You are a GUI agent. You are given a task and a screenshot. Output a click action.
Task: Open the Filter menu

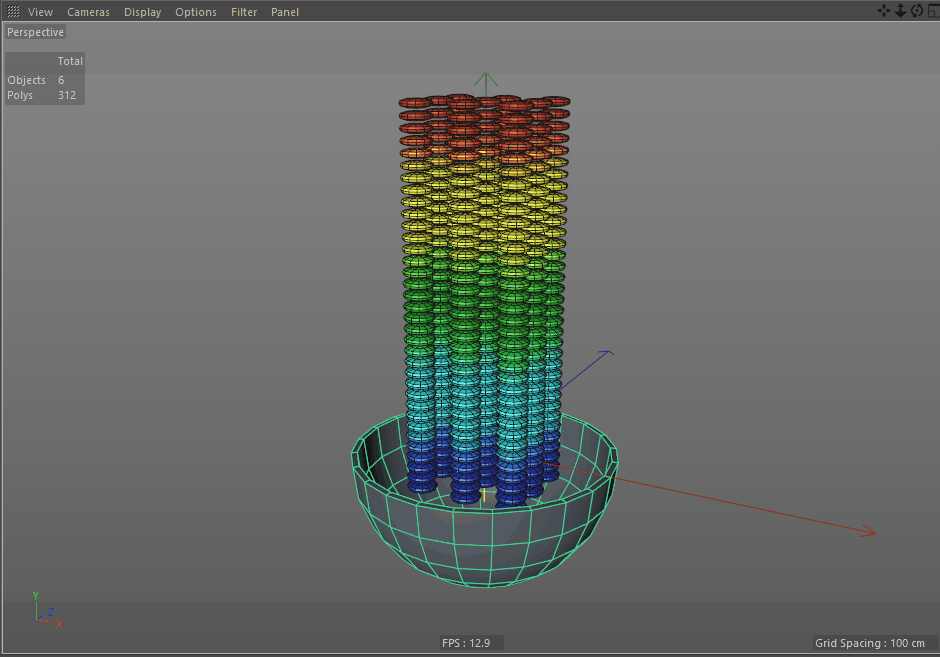tap(243, 11)
